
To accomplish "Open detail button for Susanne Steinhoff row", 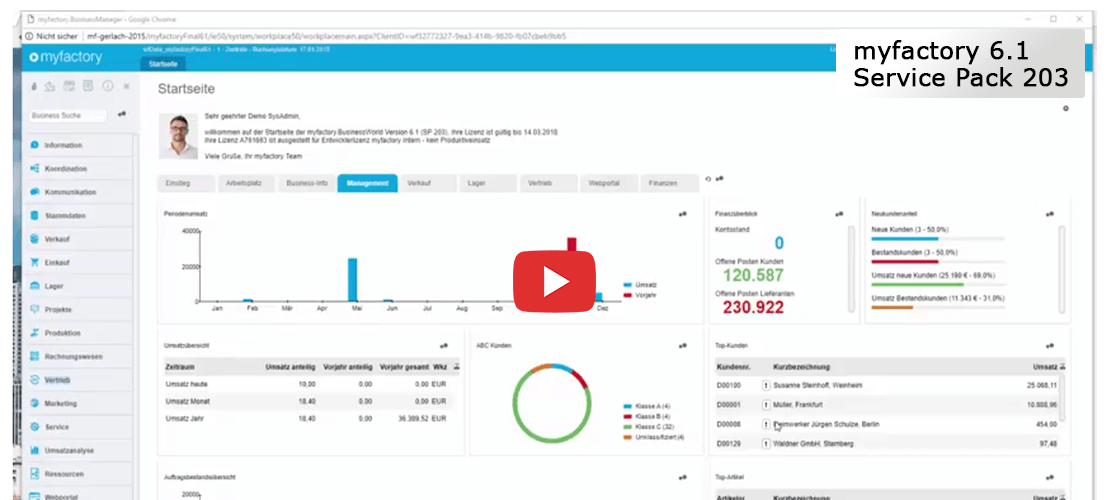I will [765, 386].
